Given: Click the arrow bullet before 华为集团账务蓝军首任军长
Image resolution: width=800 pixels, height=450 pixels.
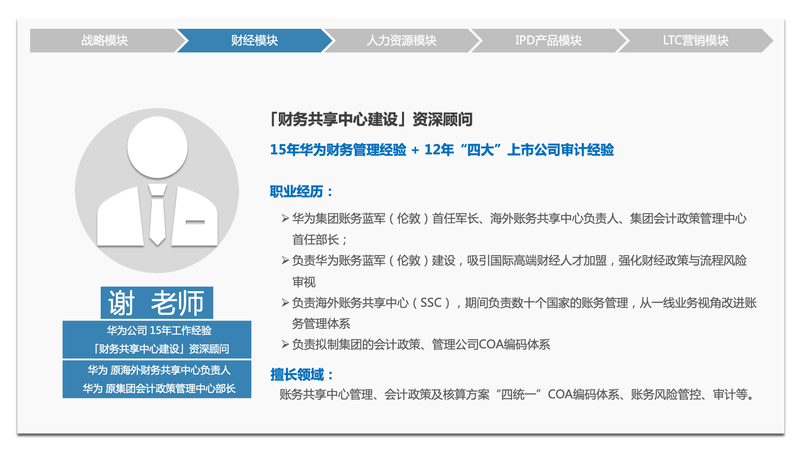Looking at the screenshot, I should (285, 218).
